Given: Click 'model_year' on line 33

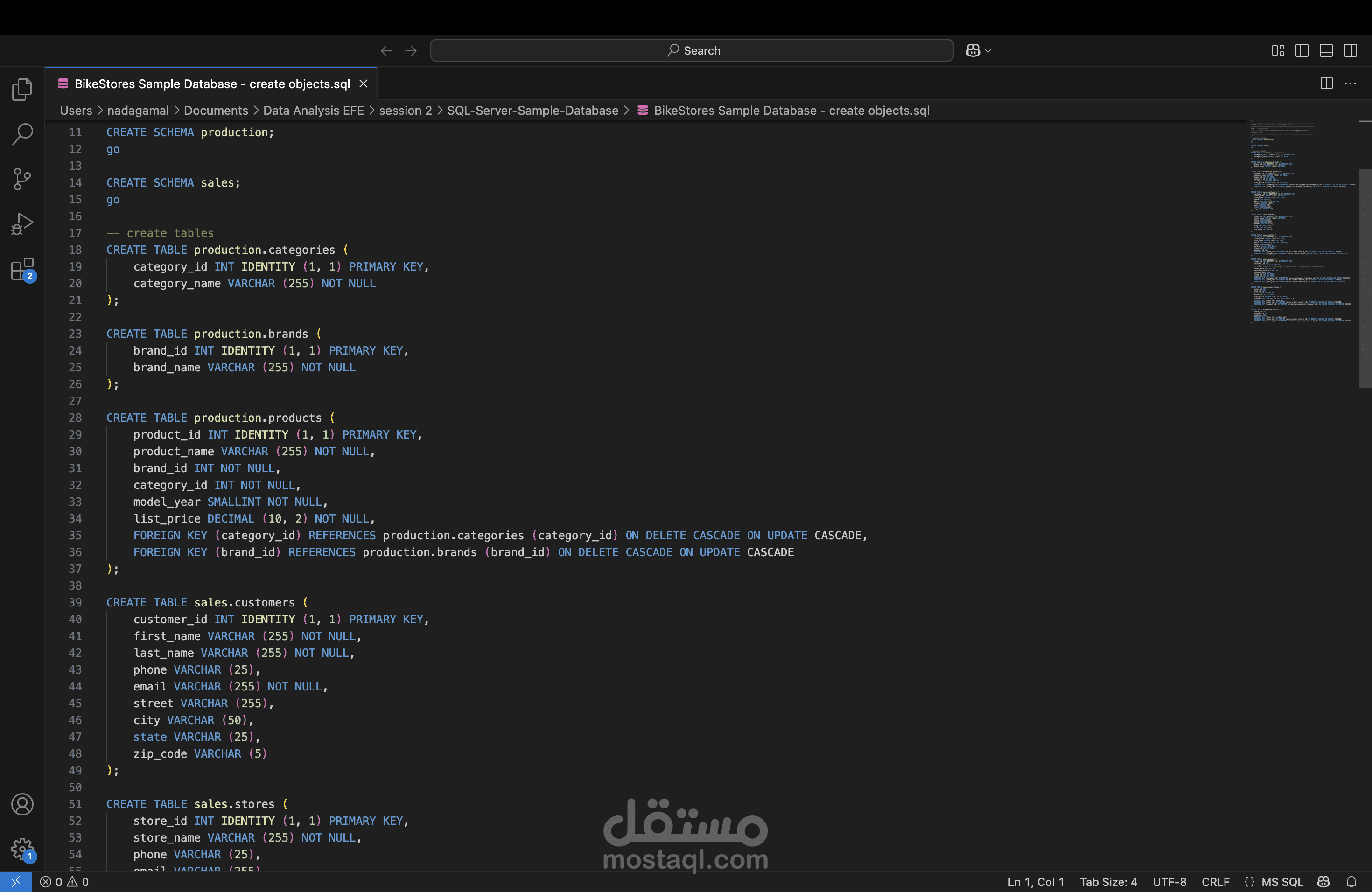Looking at the screenshot, I should (x=167, y=502).
